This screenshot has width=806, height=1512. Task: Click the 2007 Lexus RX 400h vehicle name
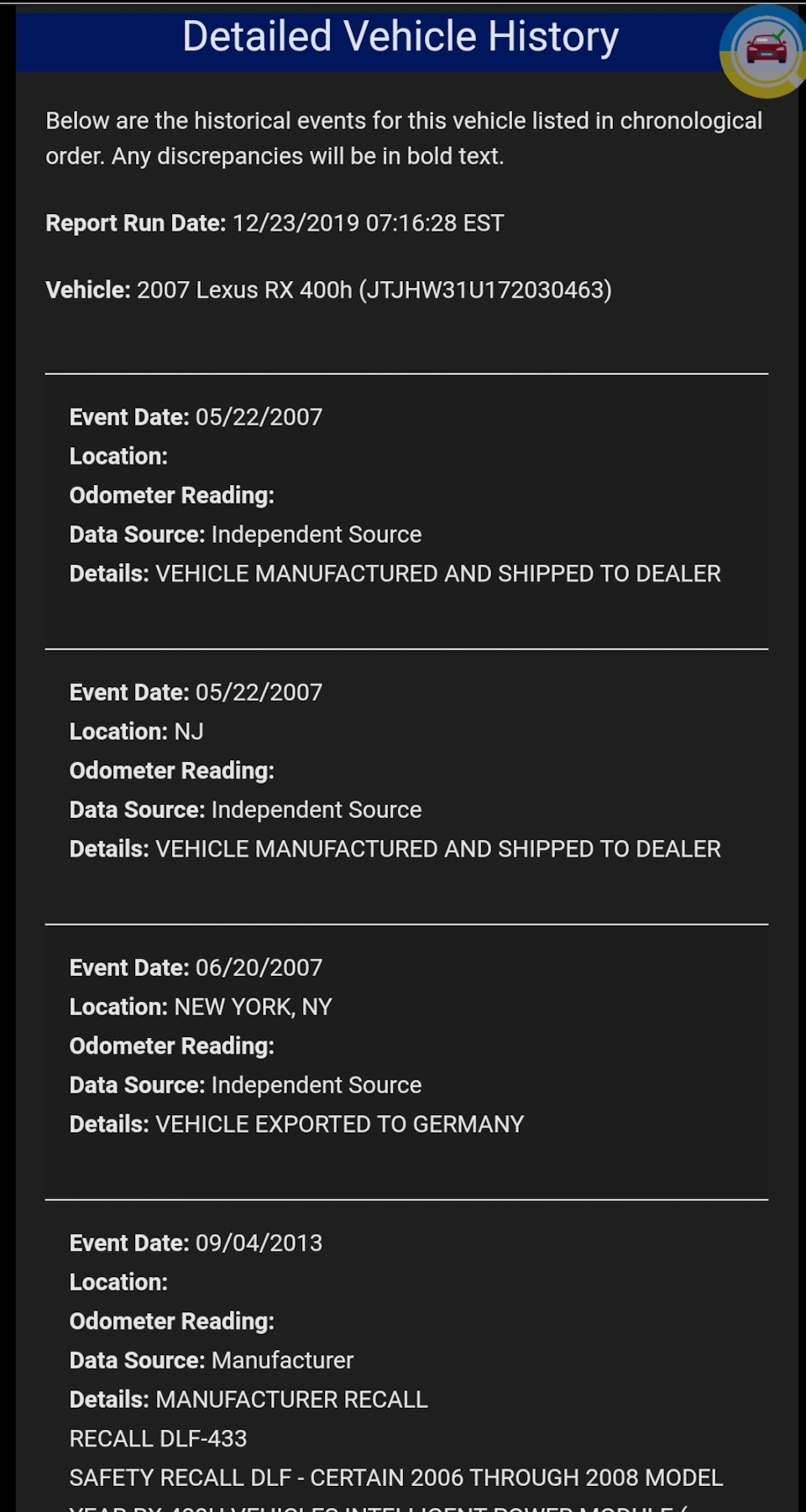pyautogui.click(x=243, y=290)
